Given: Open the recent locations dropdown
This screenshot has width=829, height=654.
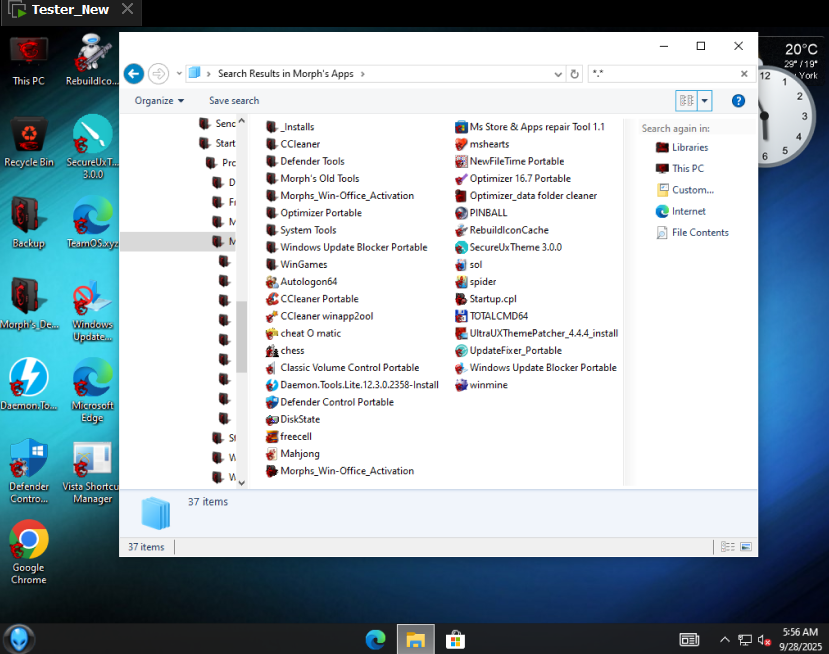Looking at the screenshot, I should (177, 74).
